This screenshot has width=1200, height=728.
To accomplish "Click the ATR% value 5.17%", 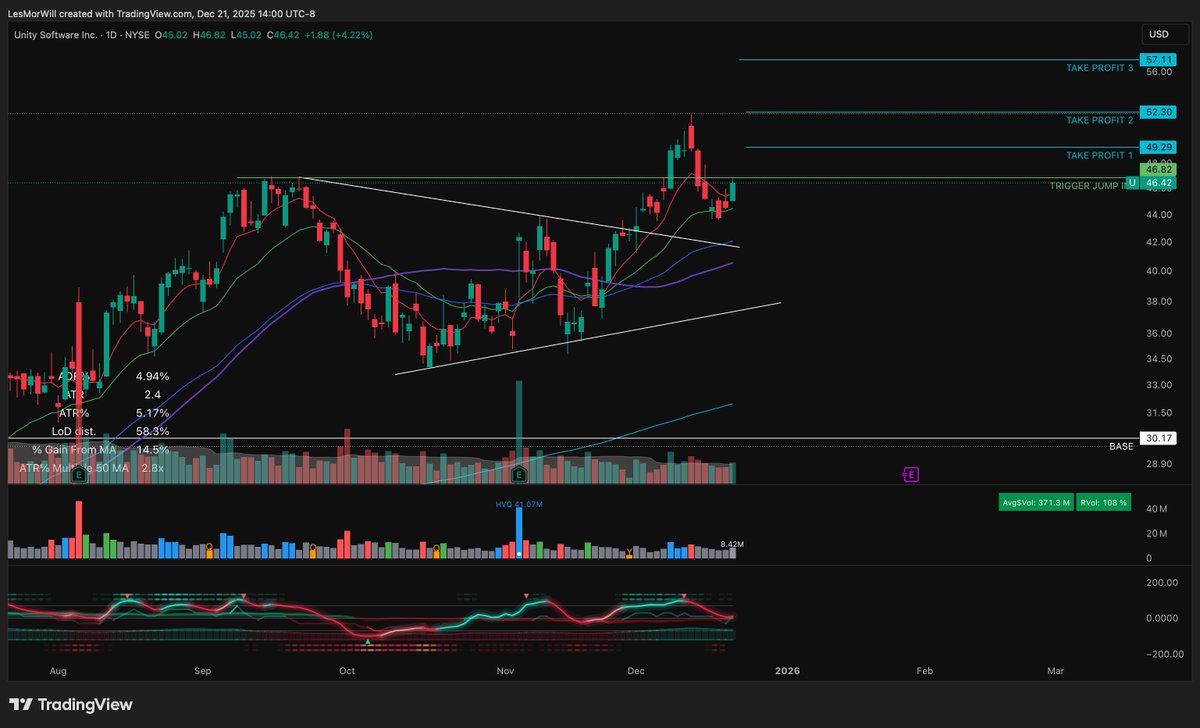I will pos(153,412).
